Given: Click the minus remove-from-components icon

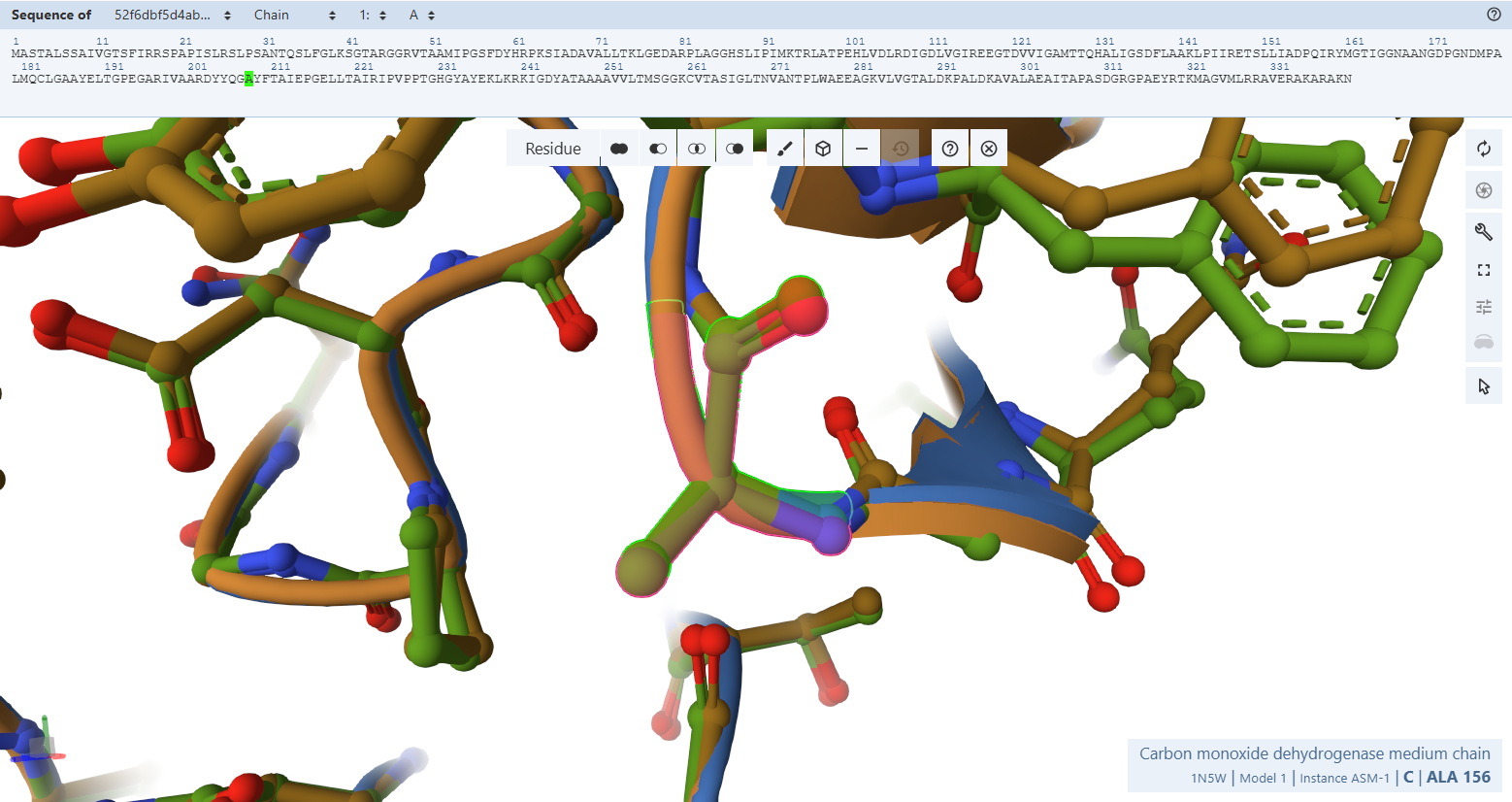Looking at the screenshot, I should tap(862, 149).
